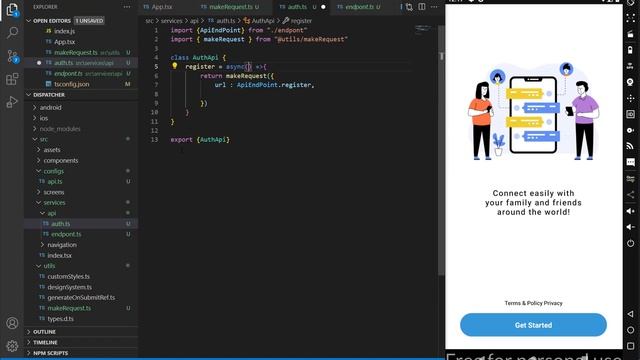This screenshot has height=360, width=640.
Task: Click the split editor right icon
Action: 422,7
